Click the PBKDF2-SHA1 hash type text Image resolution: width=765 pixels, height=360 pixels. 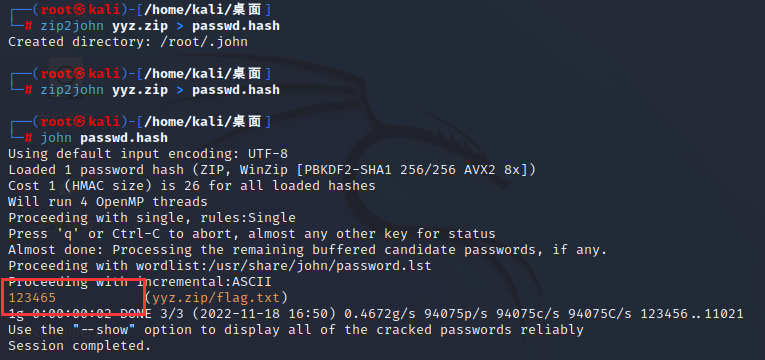point(348,170)
